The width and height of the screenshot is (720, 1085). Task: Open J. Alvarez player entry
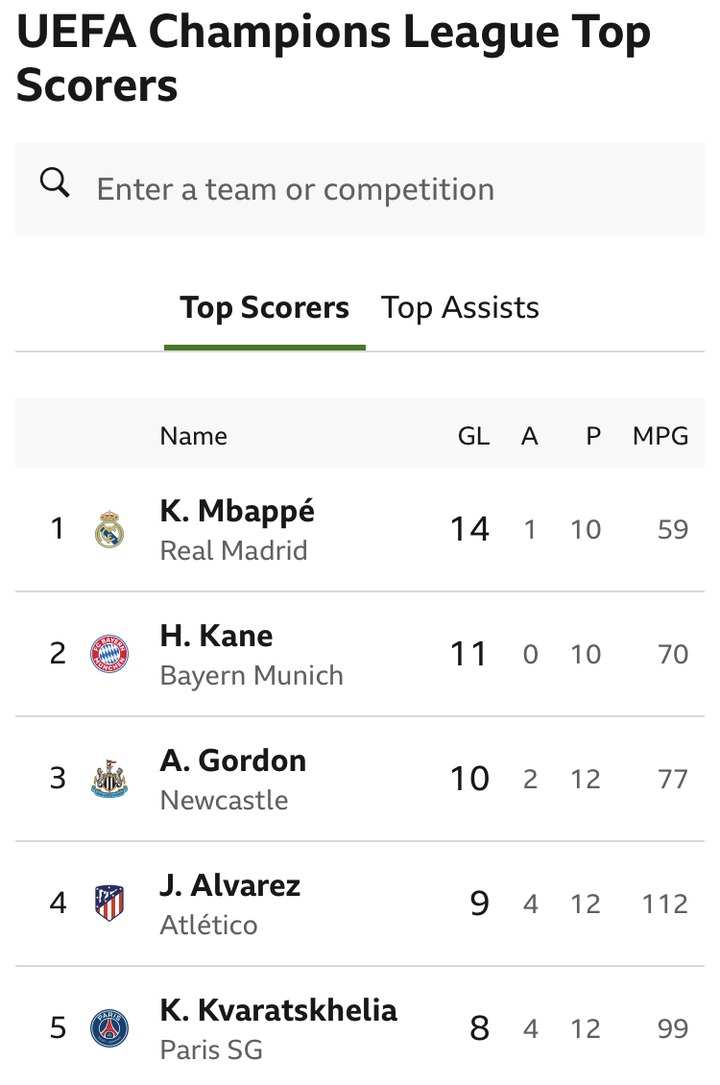coord(230,886)
